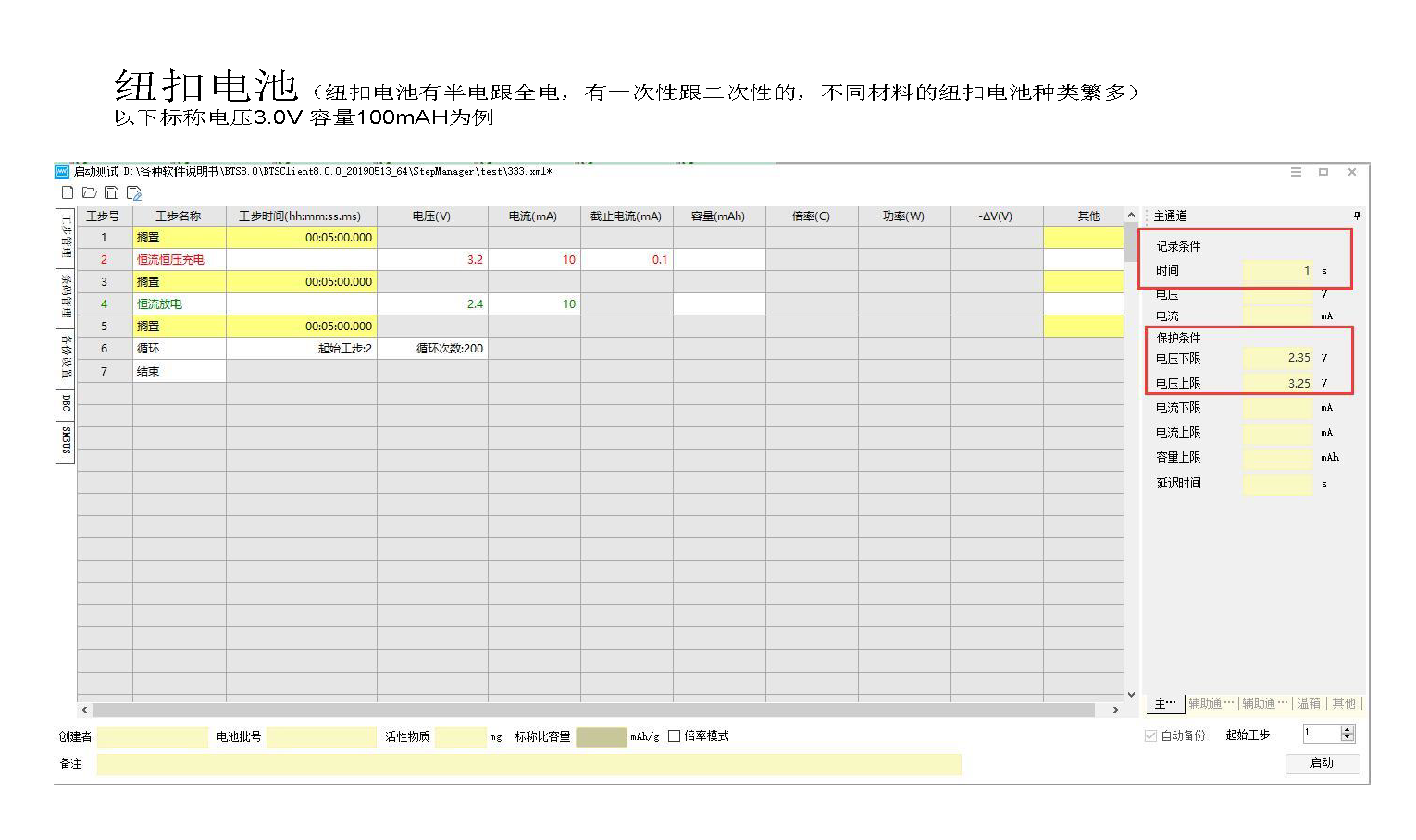Click the 起始工步 number field
This screenshot has width=1416, height=840.
click(1321, 734)
